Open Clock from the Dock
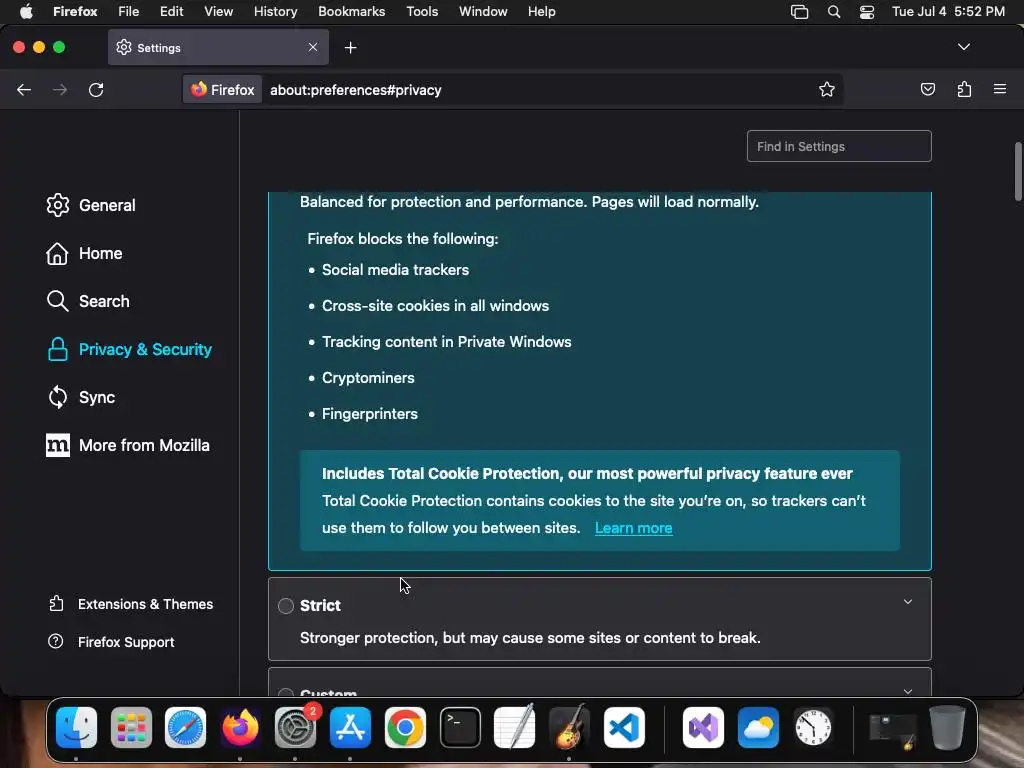The height and width of the screenshot is (768, 1024). click(813, 727)
